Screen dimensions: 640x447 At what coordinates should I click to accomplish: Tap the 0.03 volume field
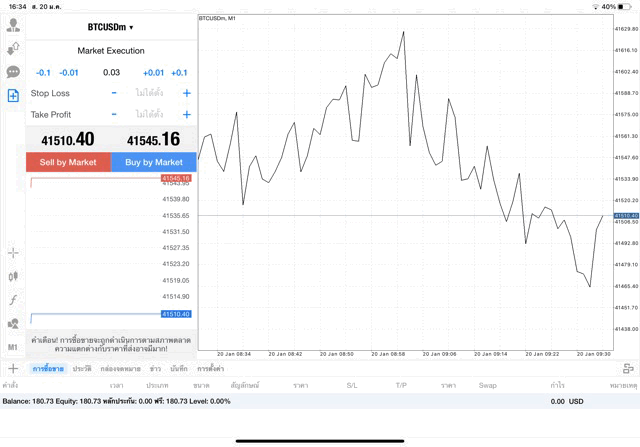111,73
